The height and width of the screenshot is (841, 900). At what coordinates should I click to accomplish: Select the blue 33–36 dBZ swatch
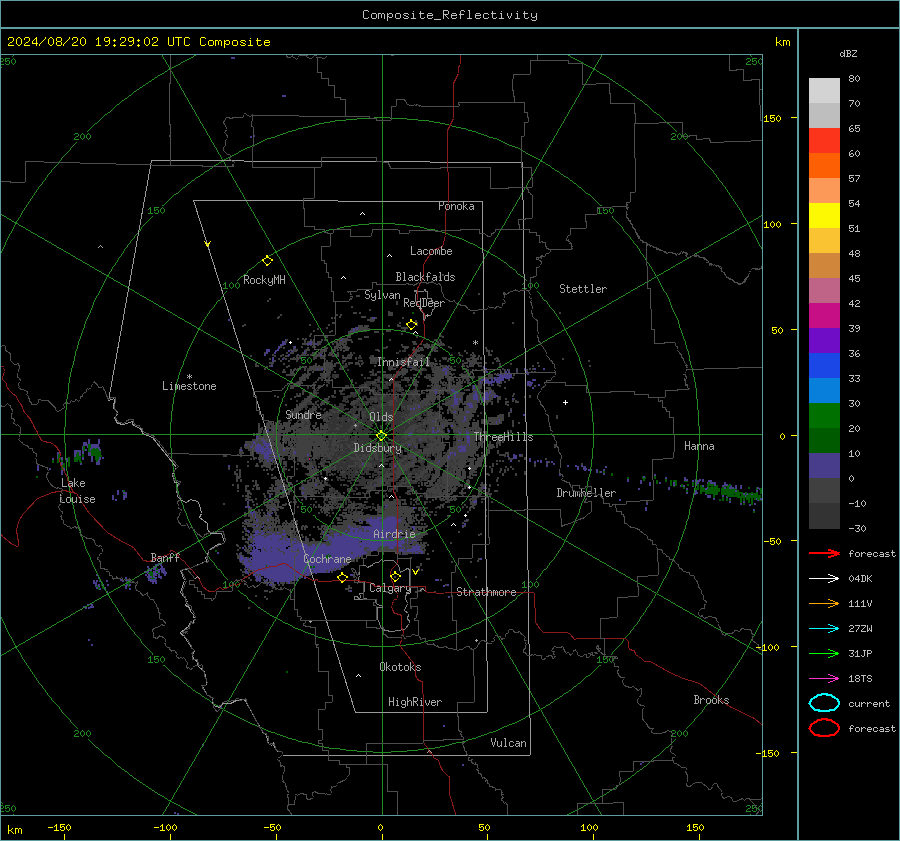[824, 366]
